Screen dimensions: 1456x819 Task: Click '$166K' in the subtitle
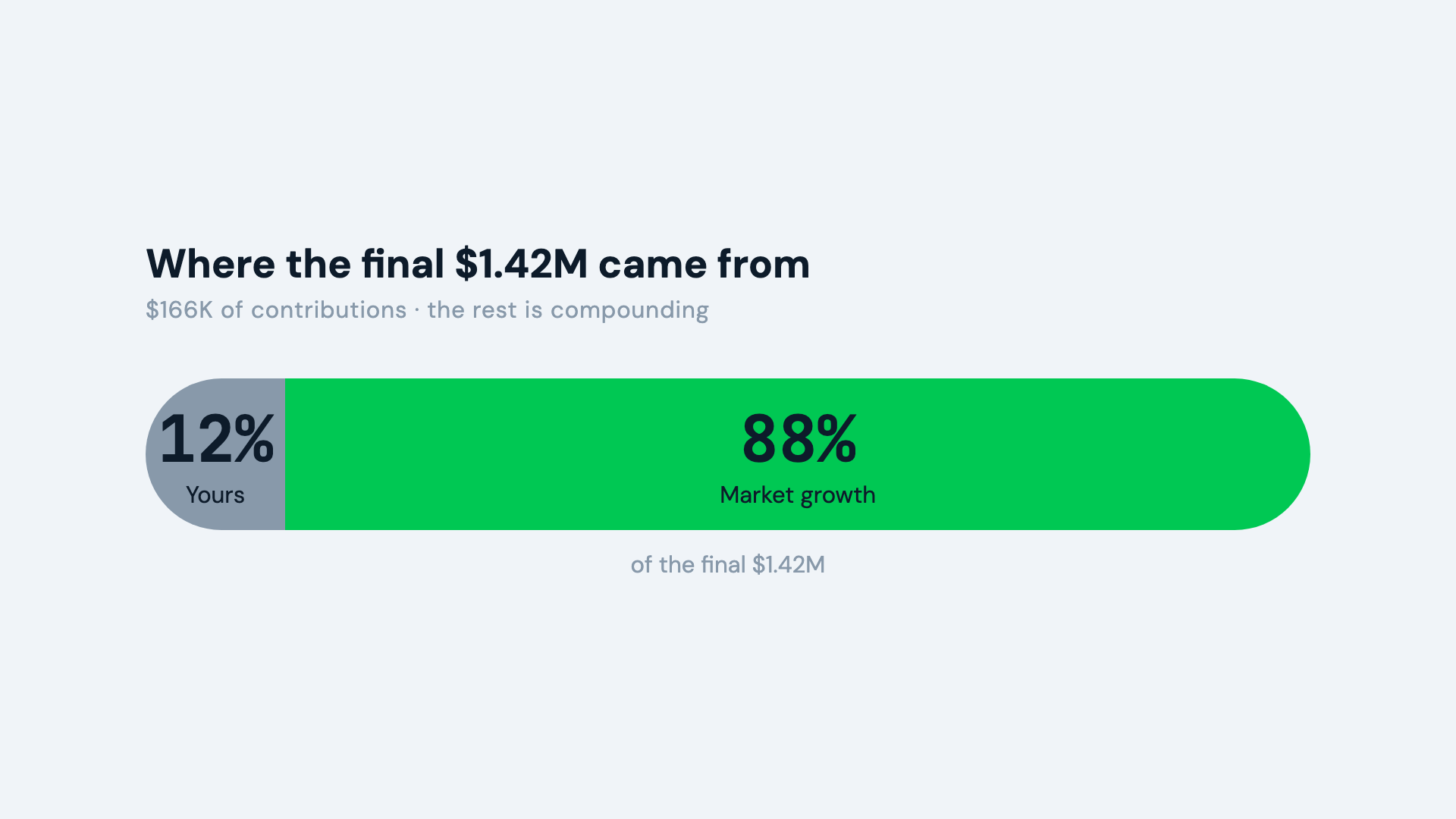pos(180,309)
